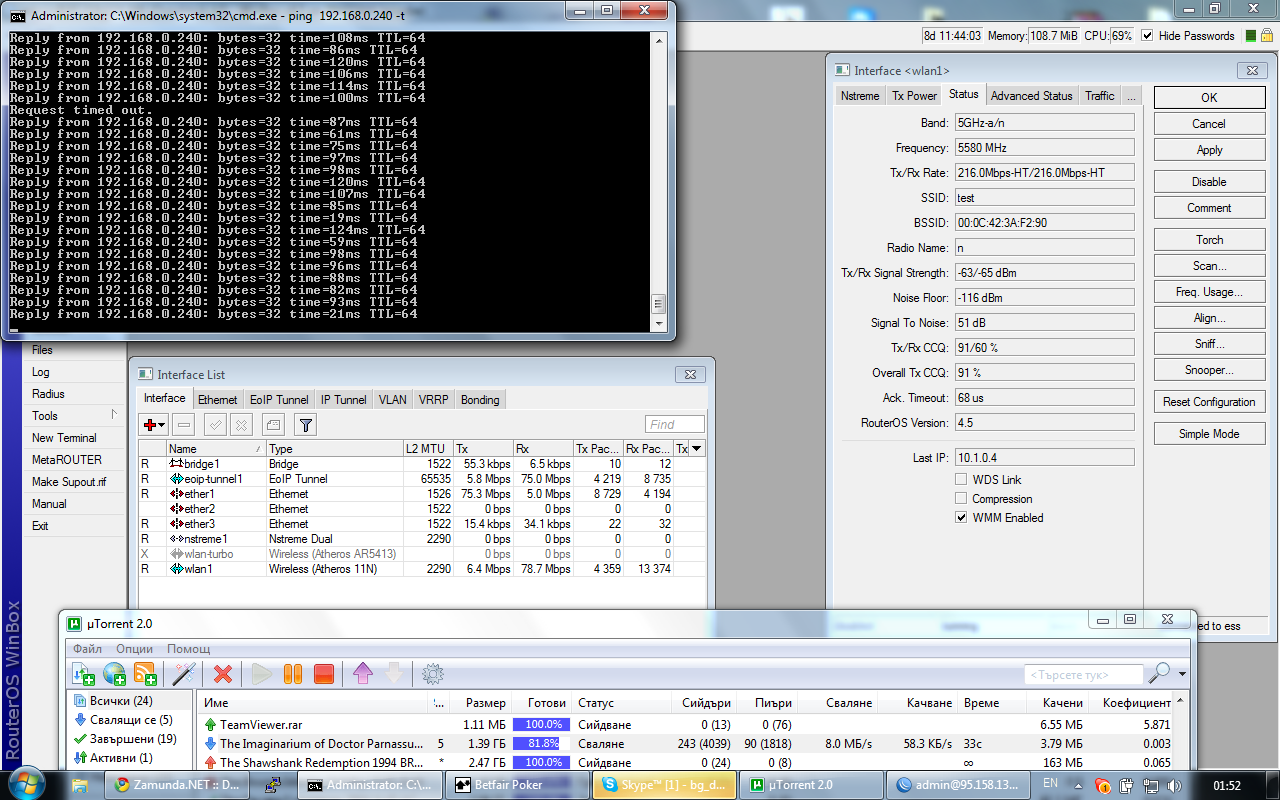The height and width of the screenshot is (800, 1280).
Task: Click the 81.8% progress bar for The Imaginarium
Action: 542,744
